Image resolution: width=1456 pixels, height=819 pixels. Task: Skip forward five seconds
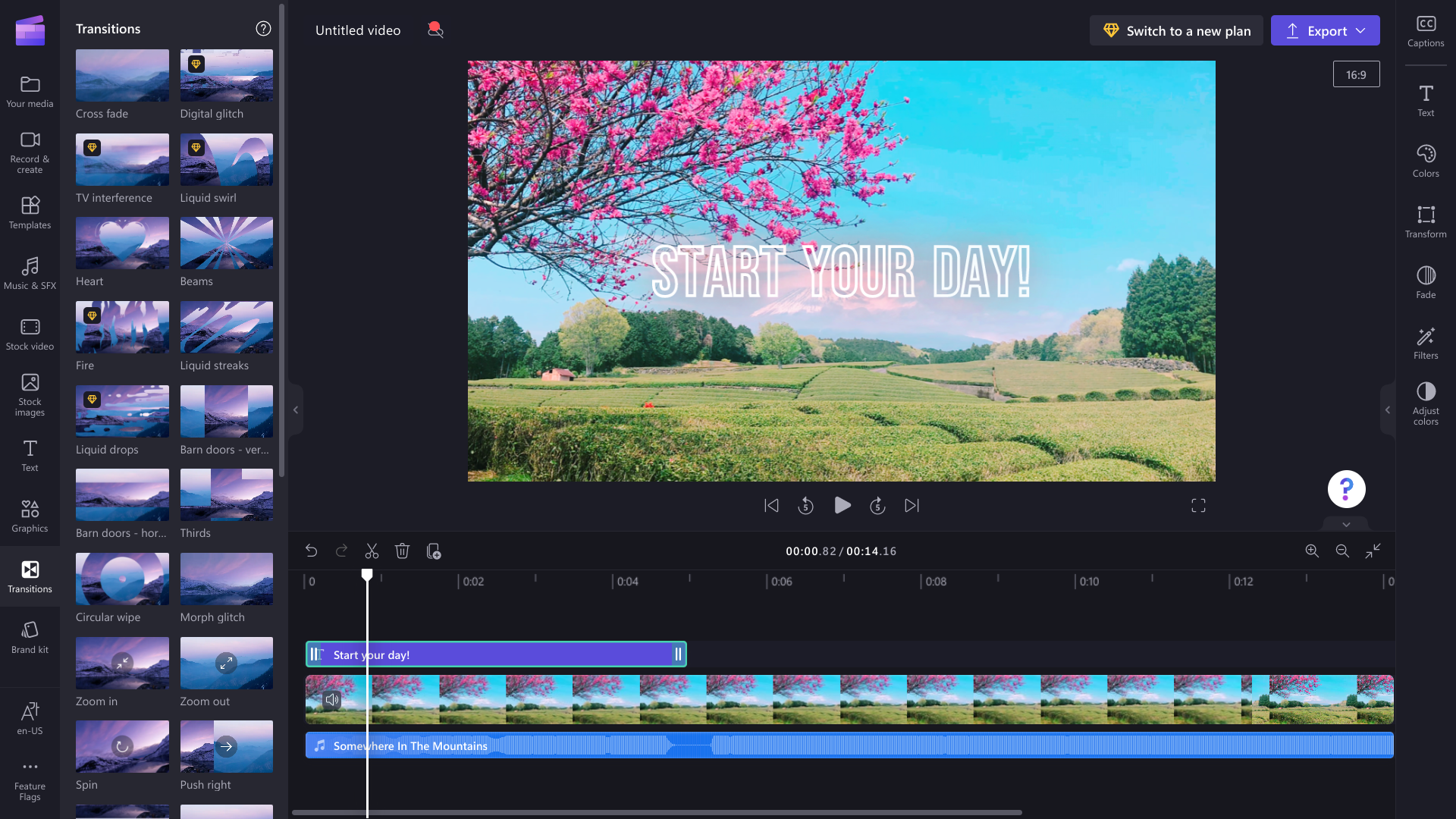877,506
